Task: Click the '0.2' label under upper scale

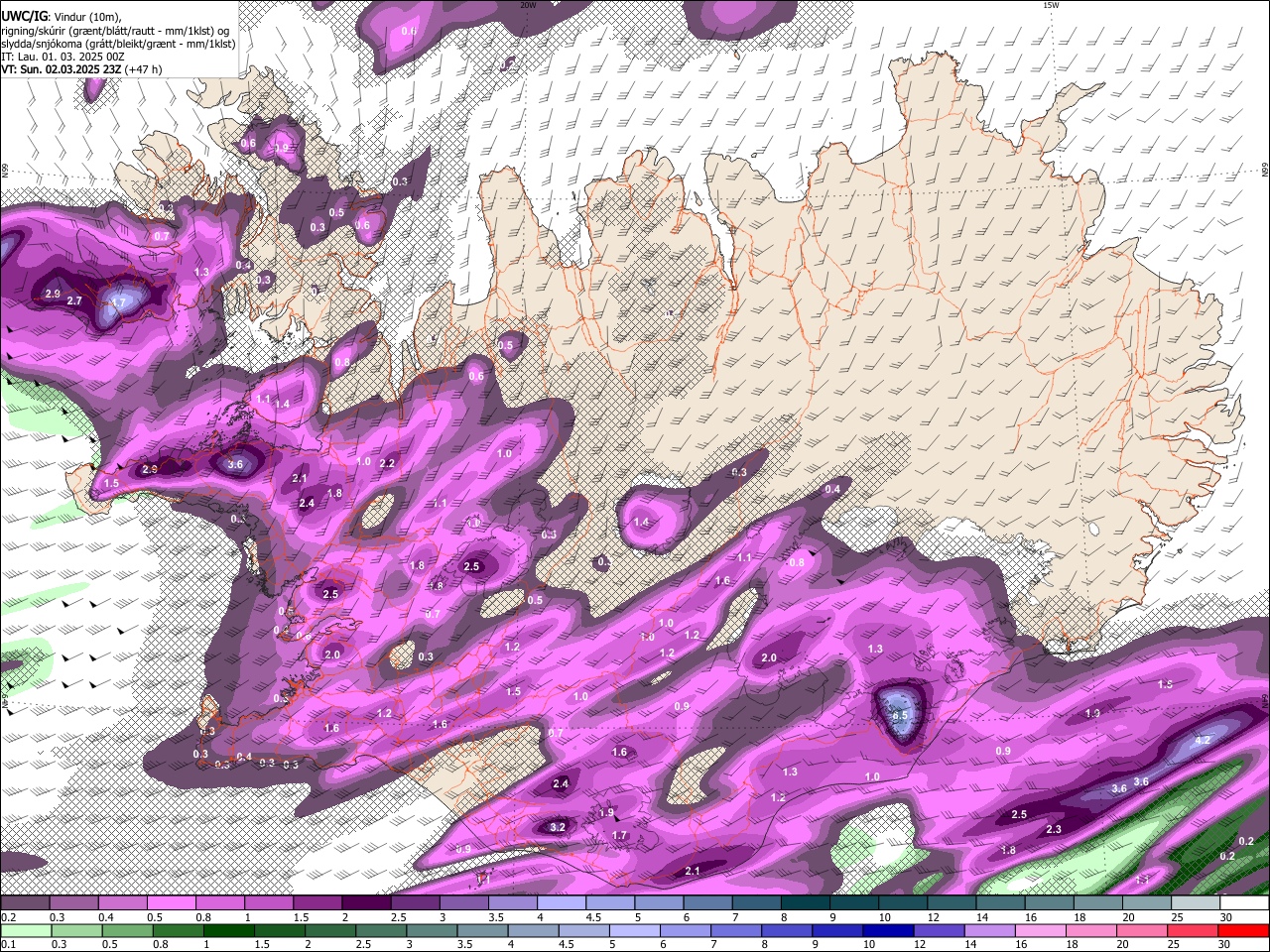Action: pyautogui.click(x=9, y=917)
